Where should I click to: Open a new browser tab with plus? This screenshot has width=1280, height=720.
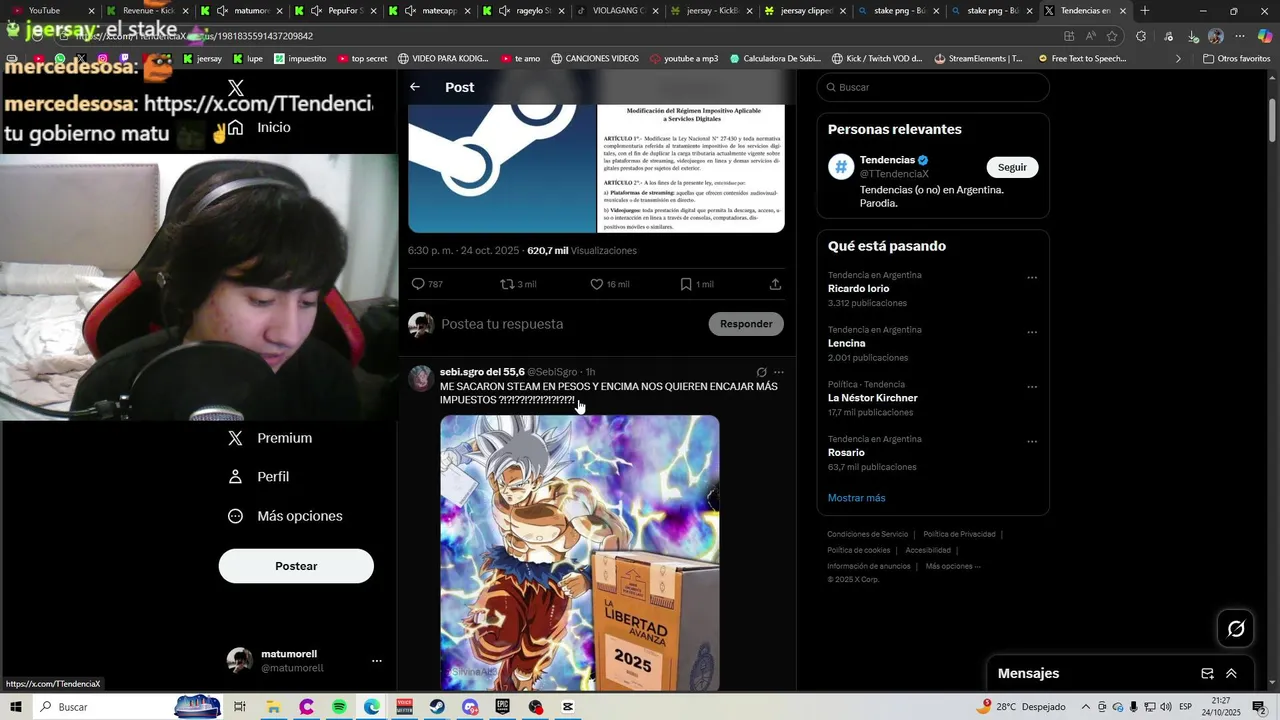1145,11
